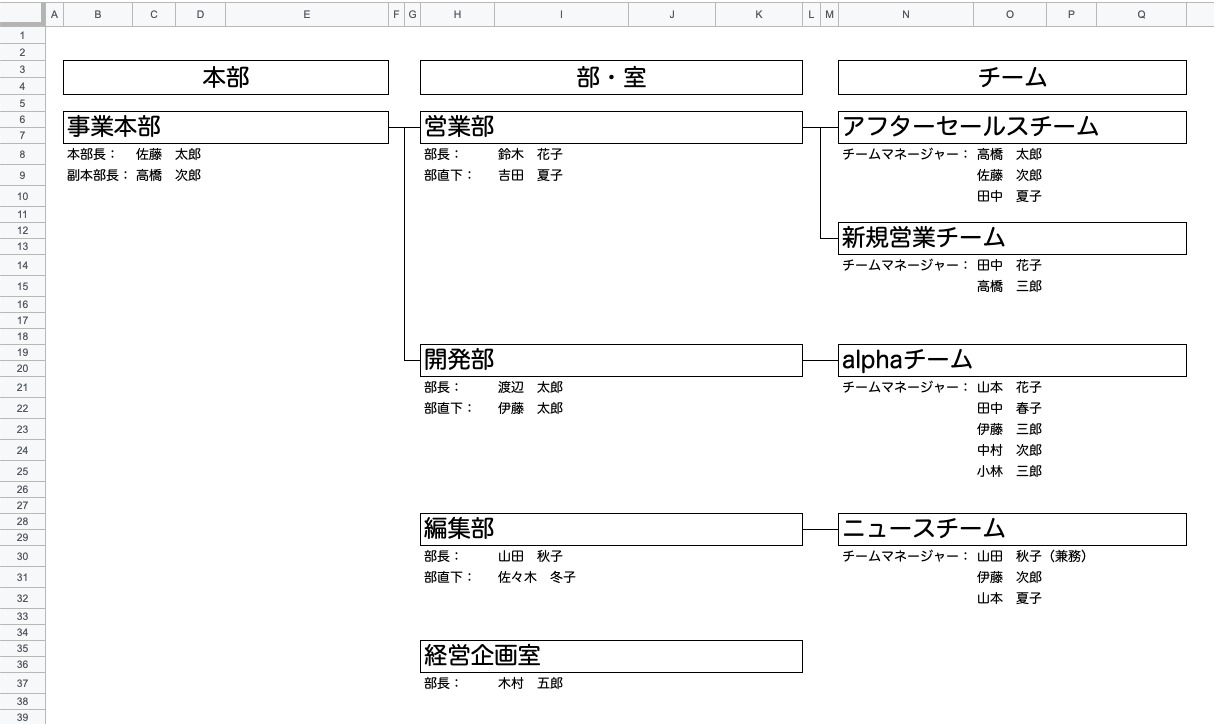Select the cell containing 木村 五郎

pos(530,683)
